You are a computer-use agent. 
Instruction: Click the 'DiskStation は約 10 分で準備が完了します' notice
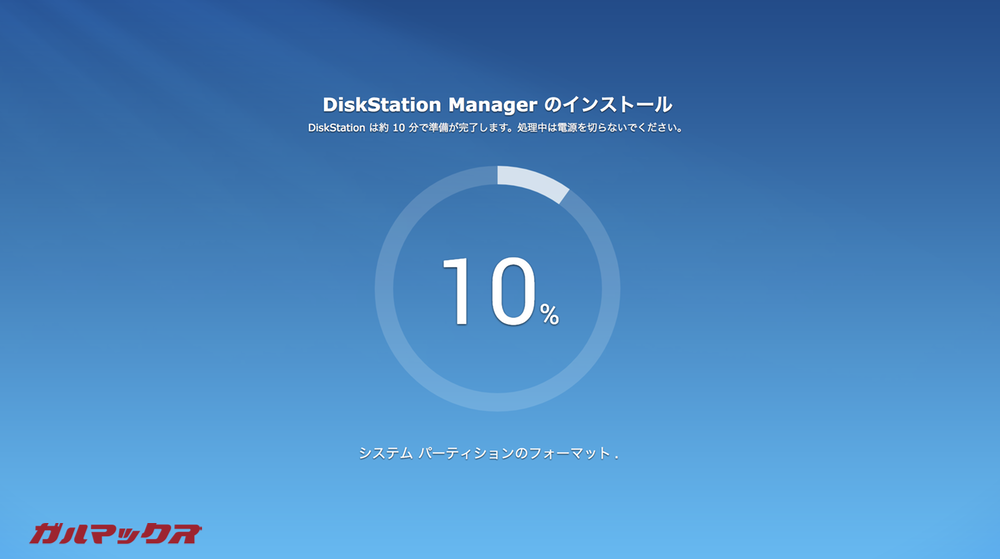496,127
